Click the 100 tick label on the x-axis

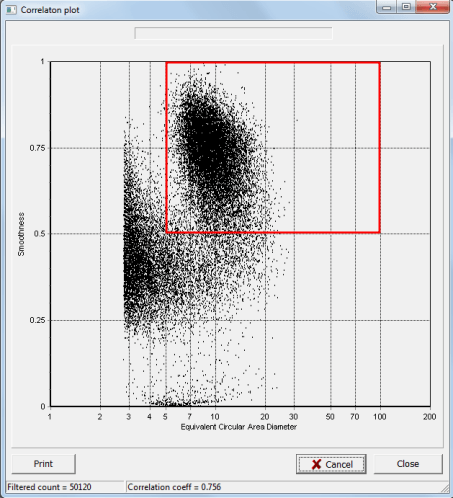pyautogui.click(x=380, y=417)
